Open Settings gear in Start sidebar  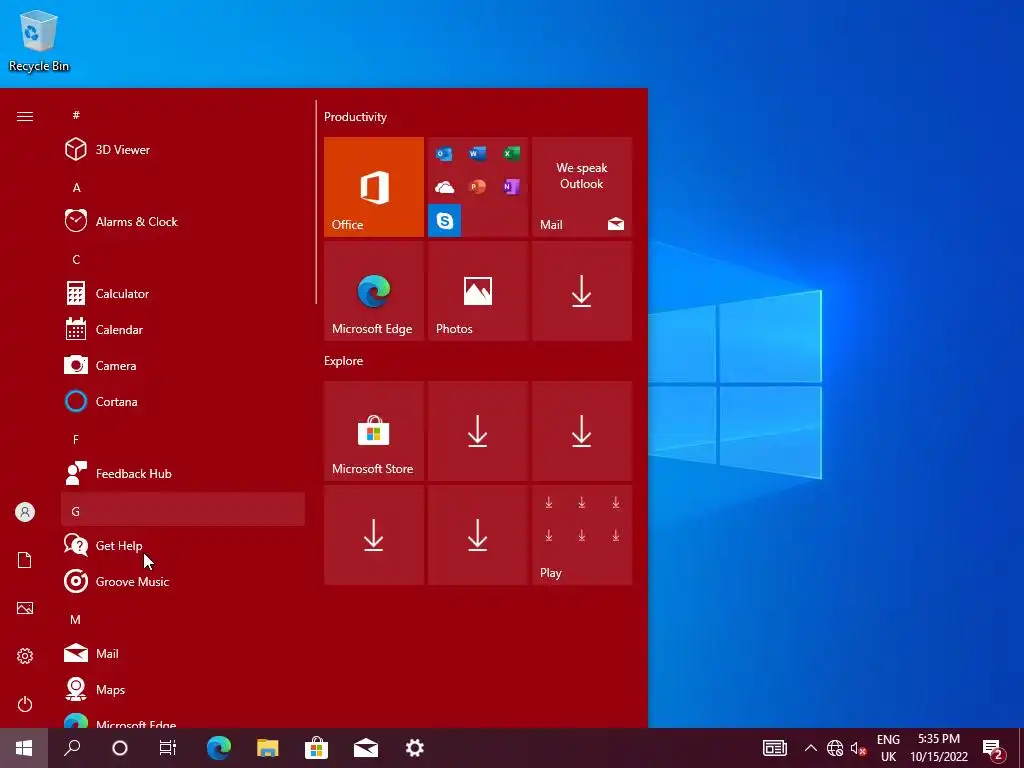click(25, 656)
